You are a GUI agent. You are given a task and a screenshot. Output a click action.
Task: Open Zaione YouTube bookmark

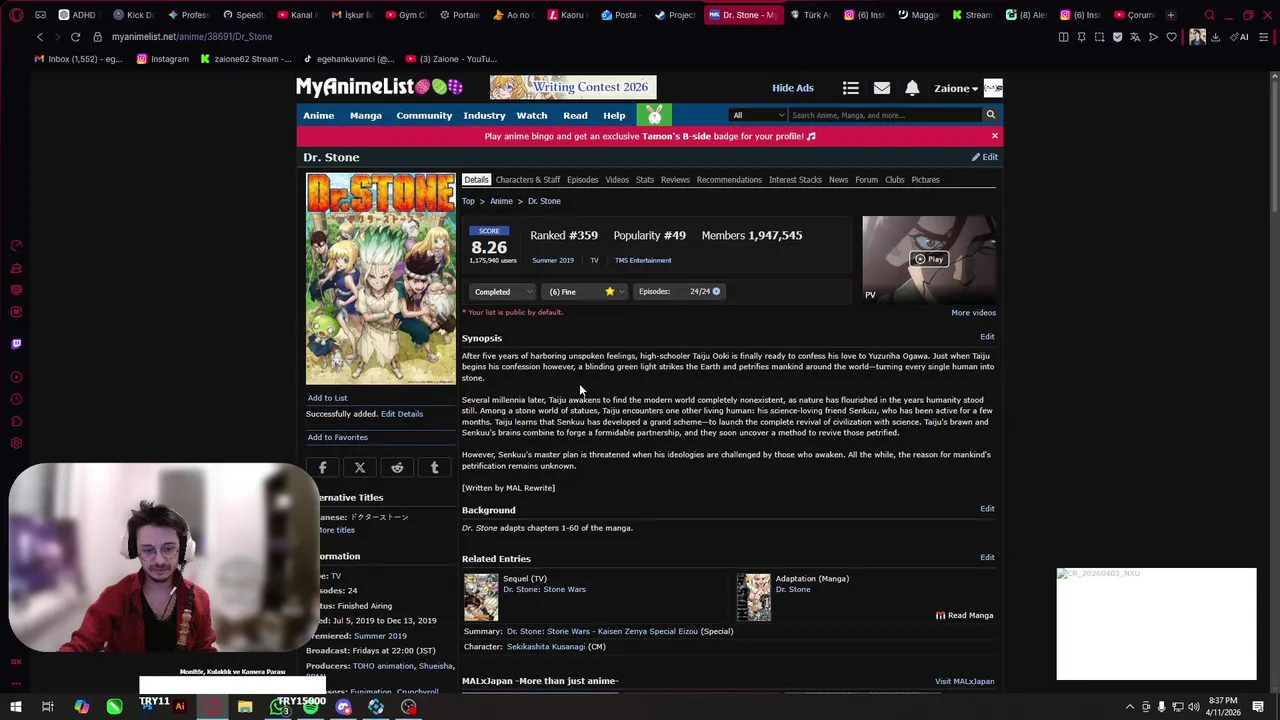[x=450, y=59]
